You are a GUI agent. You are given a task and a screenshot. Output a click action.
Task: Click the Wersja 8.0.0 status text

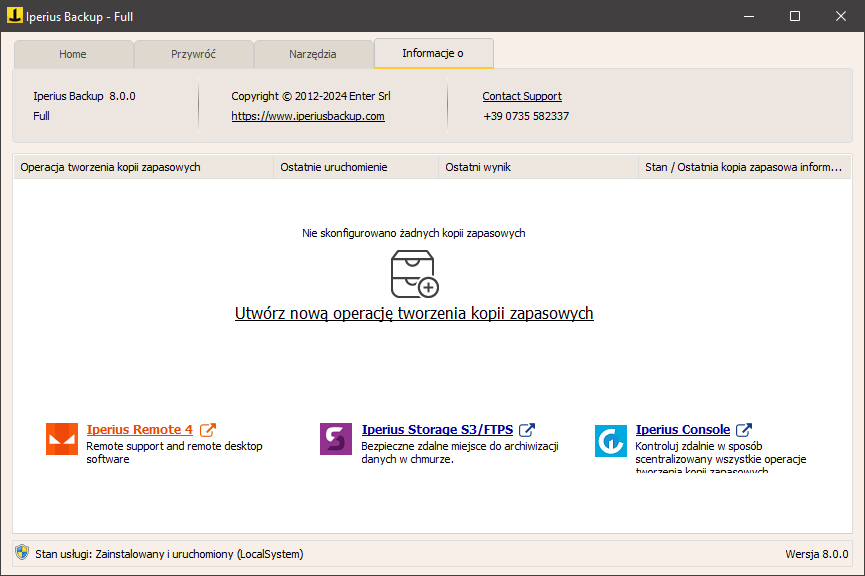click(x=817, y=554)
